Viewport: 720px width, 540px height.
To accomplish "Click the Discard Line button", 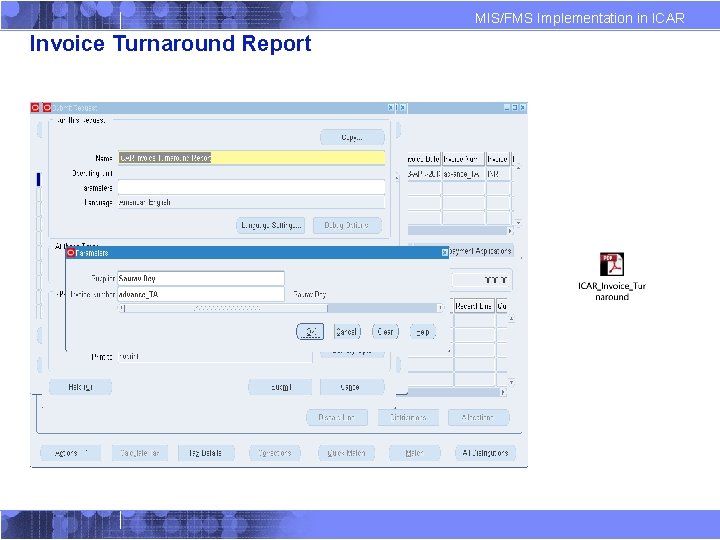I will click(337, 417).
